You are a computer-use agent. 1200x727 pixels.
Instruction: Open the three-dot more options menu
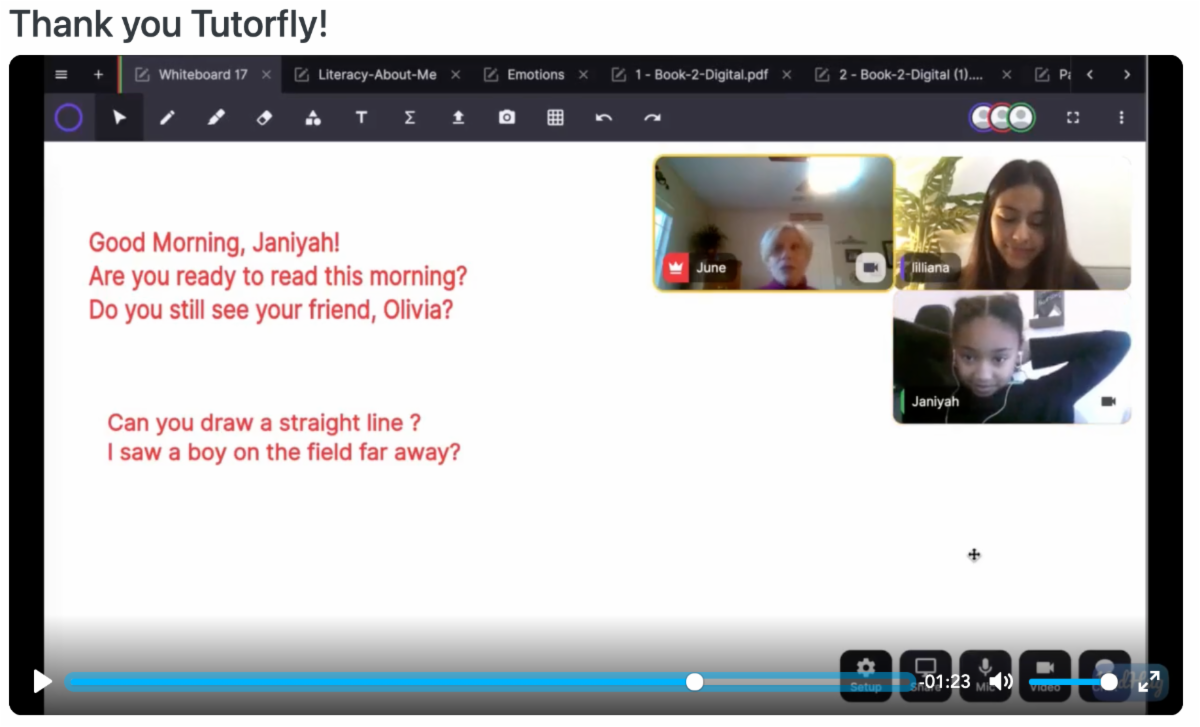point(1121,118)
